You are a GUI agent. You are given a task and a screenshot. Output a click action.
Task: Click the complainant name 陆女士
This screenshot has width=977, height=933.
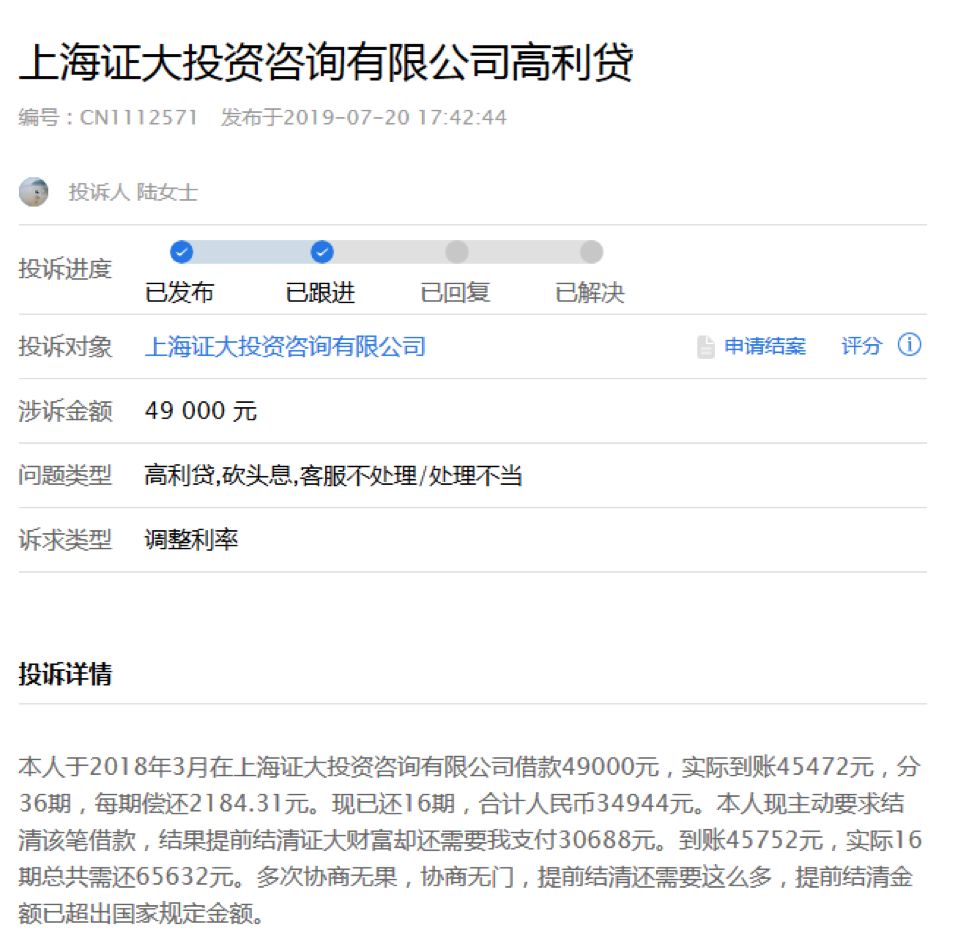tap(167, 192)
